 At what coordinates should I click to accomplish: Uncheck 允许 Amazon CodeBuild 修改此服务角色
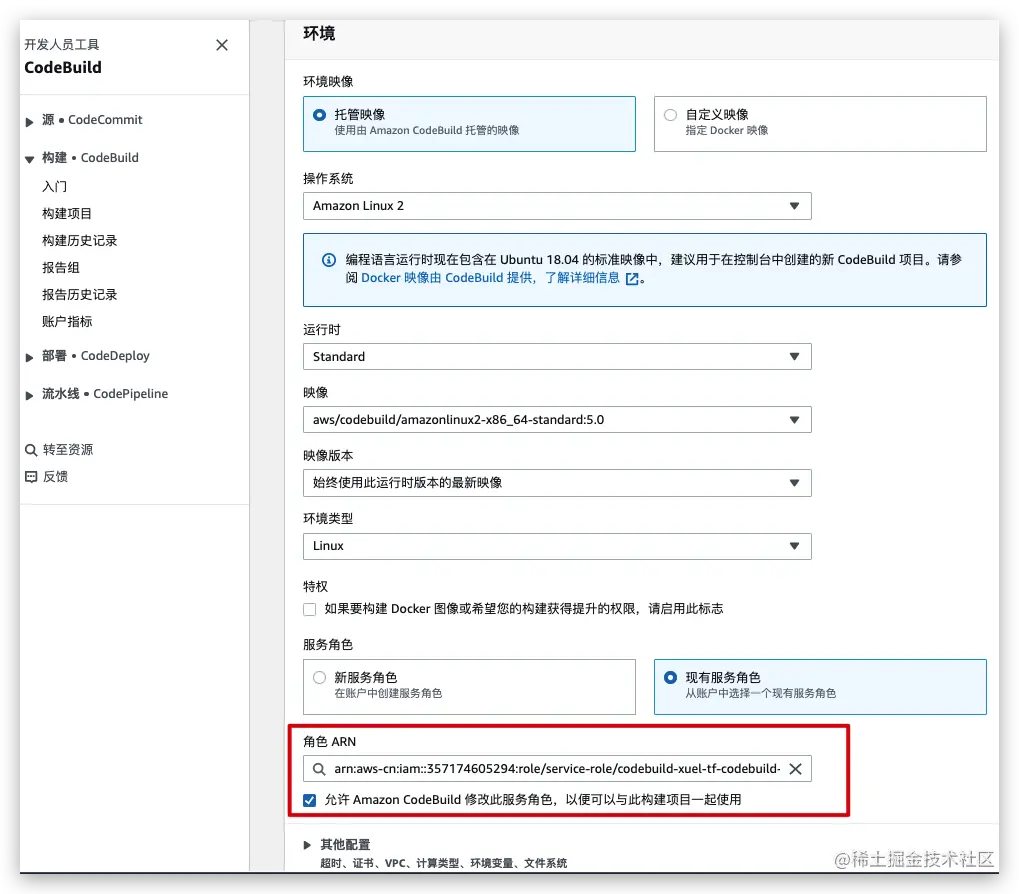[309, 800]
